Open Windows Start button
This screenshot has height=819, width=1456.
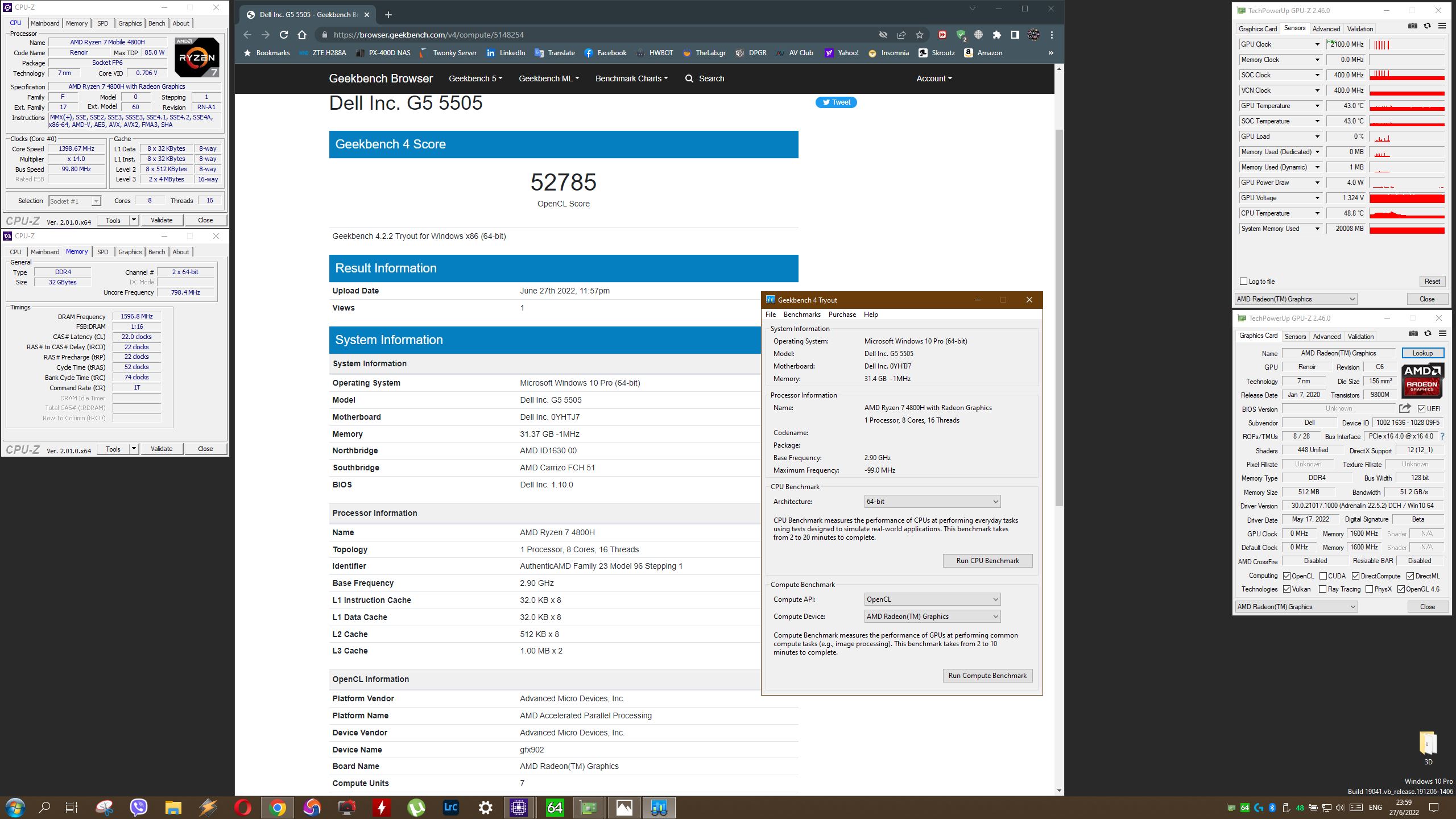pos(15,808)
